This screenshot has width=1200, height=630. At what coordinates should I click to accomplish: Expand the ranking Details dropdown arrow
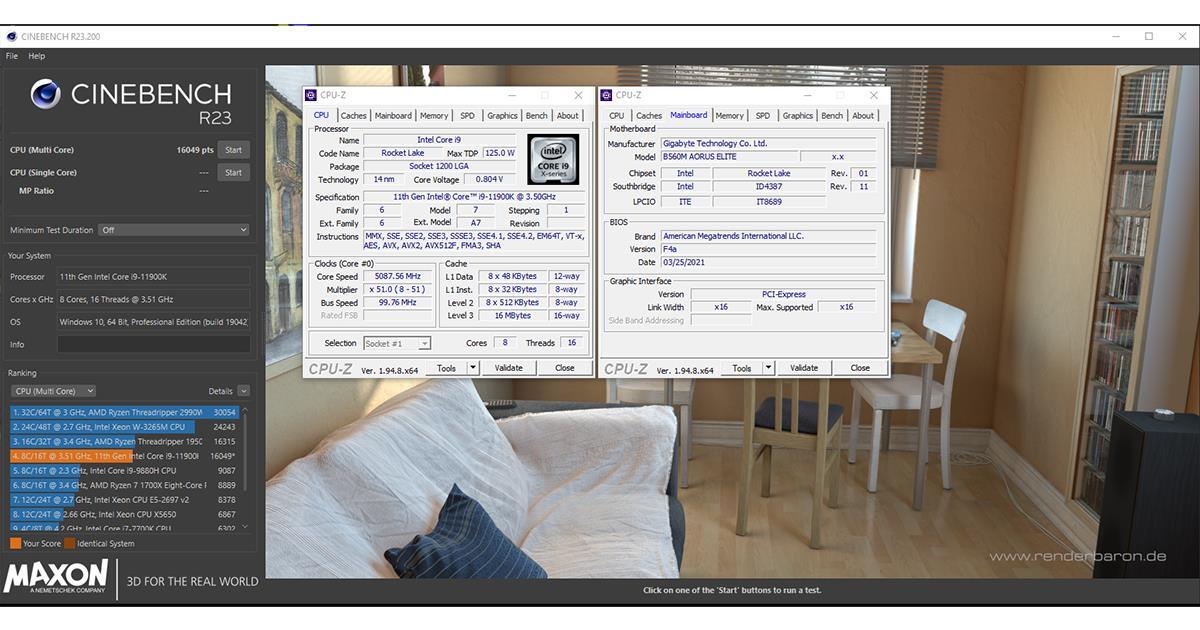coord(244,391)
